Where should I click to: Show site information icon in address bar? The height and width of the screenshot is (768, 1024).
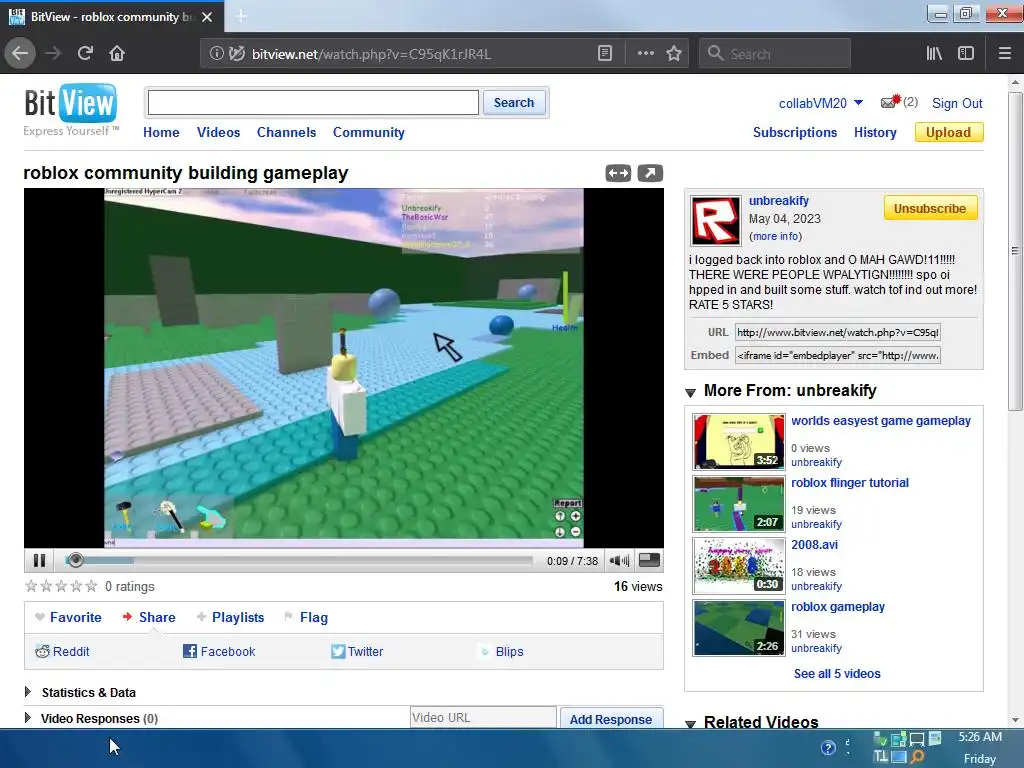pyautogui.click(x=216, y=54)
